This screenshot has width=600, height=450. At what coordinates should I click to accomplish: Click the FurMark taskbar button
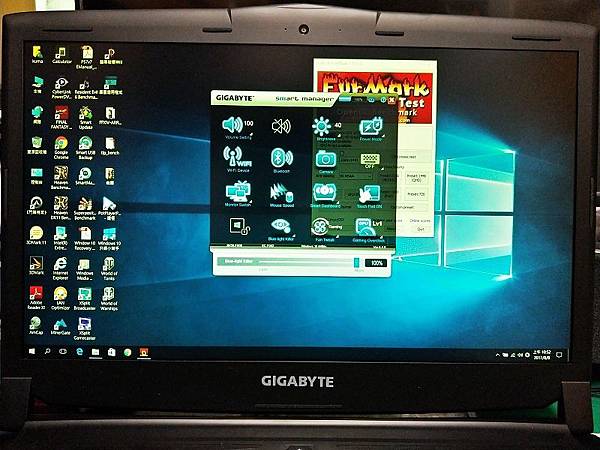[143, 352]
